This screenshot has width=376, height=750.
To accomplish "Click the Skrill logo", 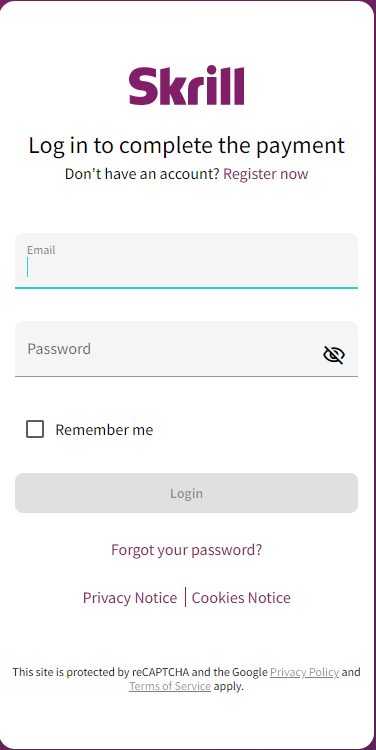I will tap(187, 86).
